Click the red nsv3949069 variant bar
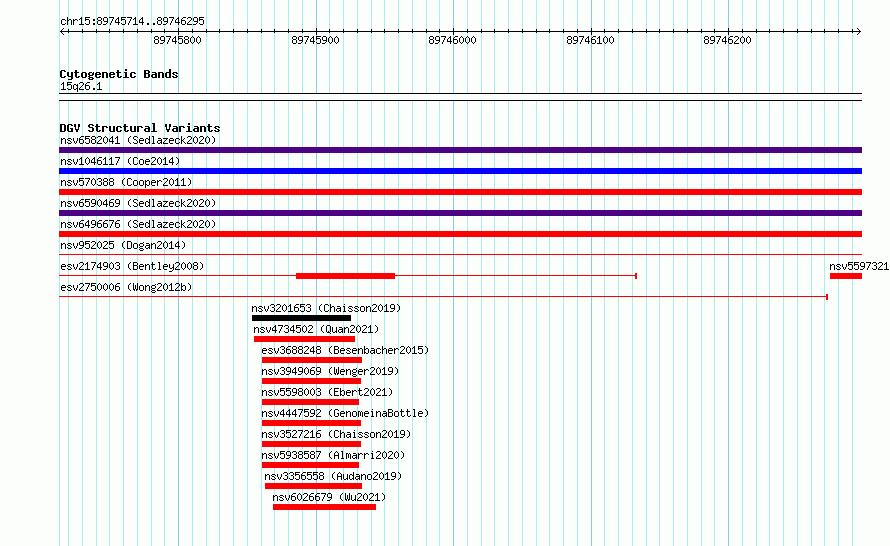The image size is (890, 546). click(x=311, y=381)
